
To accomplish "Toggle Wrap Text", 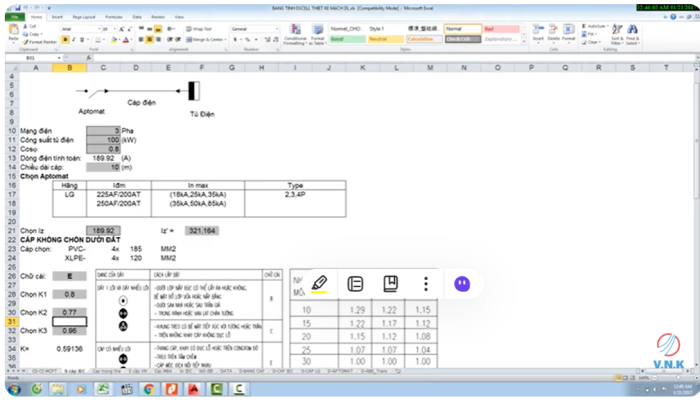I will point(199,29).
